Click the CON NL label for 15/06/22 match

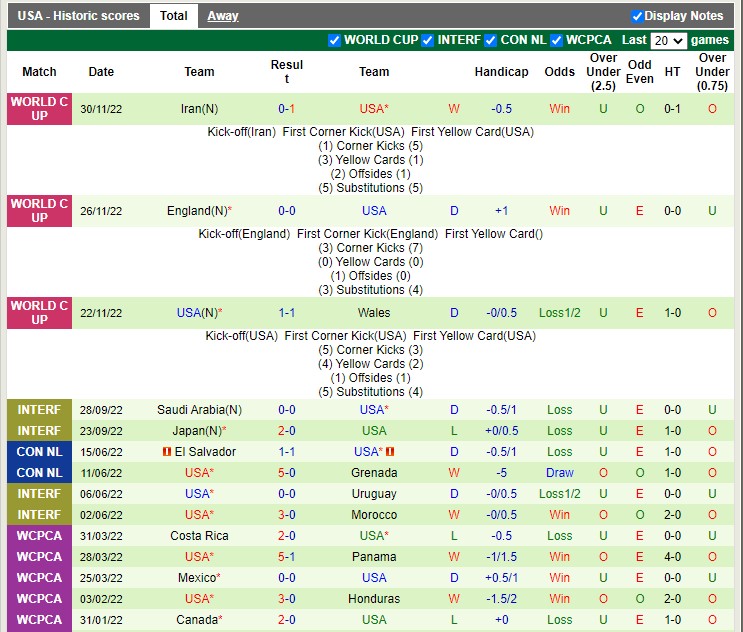point(39,452)
